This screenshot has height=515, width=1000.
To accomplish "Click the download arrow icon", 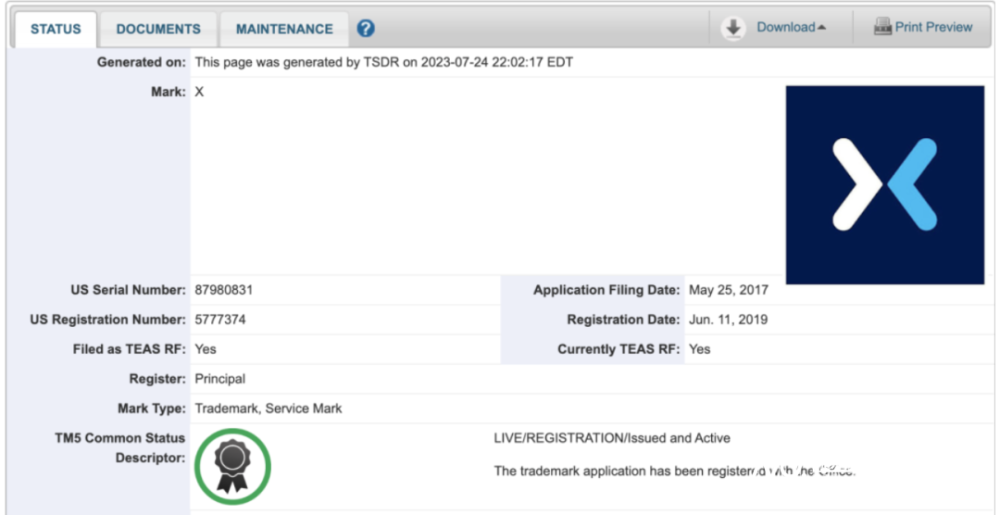I will [x=733, y=28].
